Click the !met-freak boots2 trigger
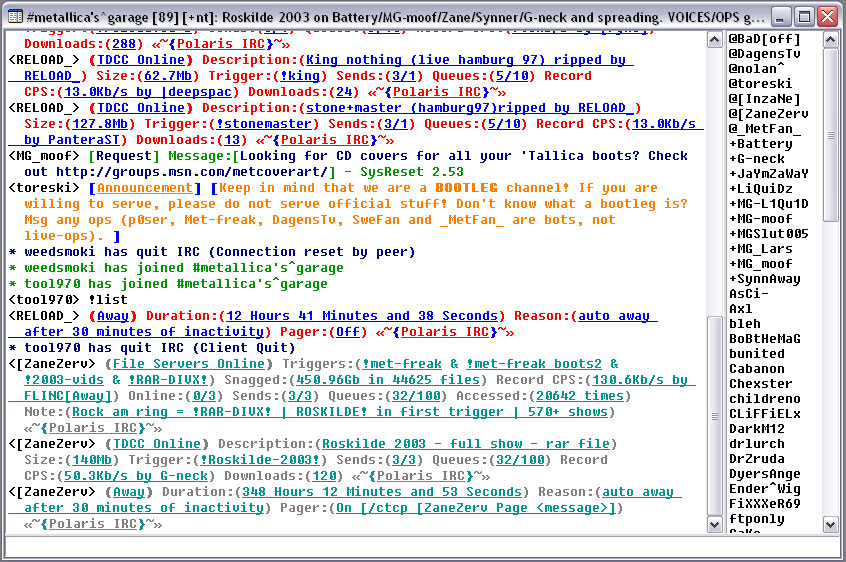Image resolution: width=846 pixels, height=562 pixels. 534,364
